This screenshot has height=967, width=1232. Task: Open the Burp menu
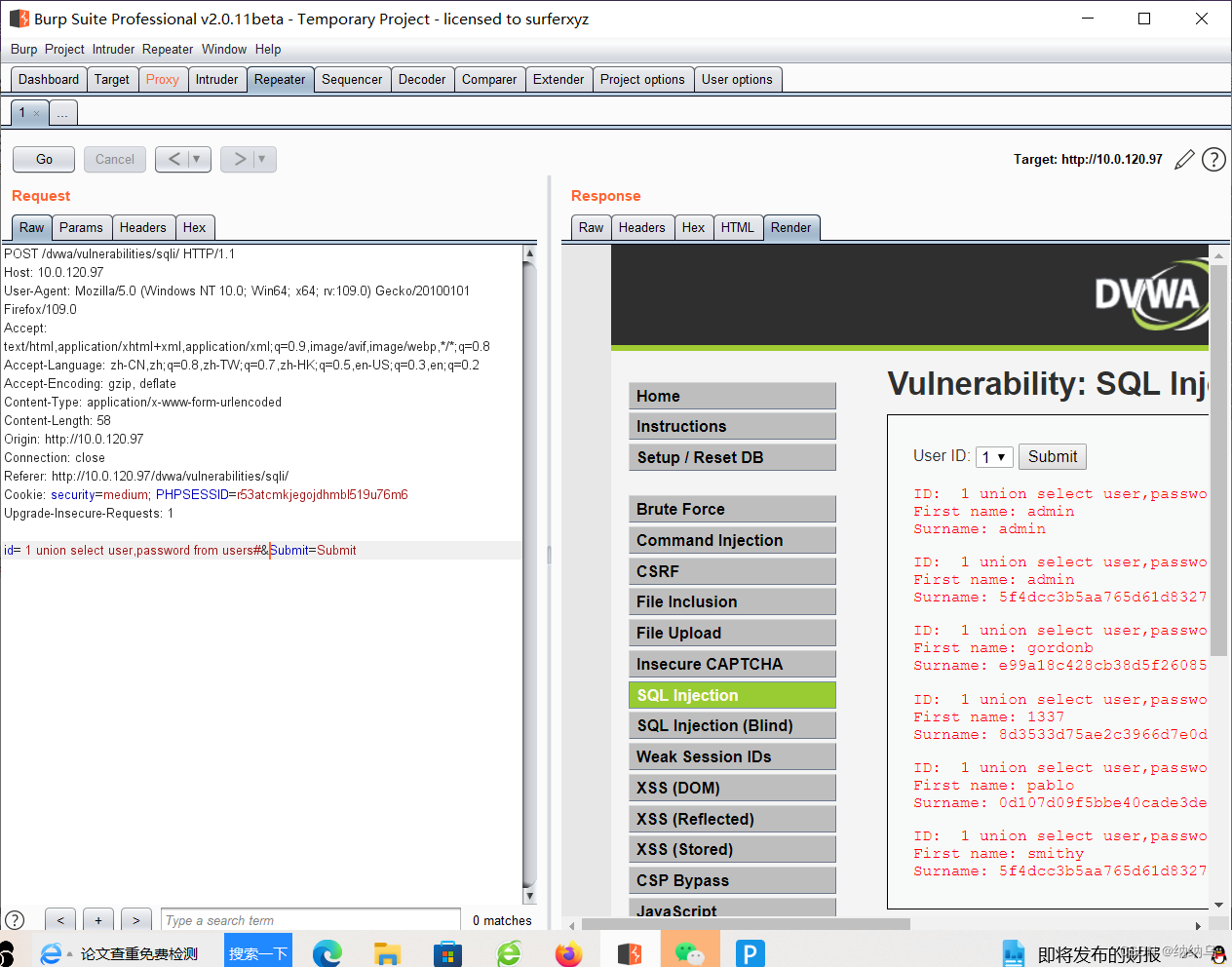point(23,49)
